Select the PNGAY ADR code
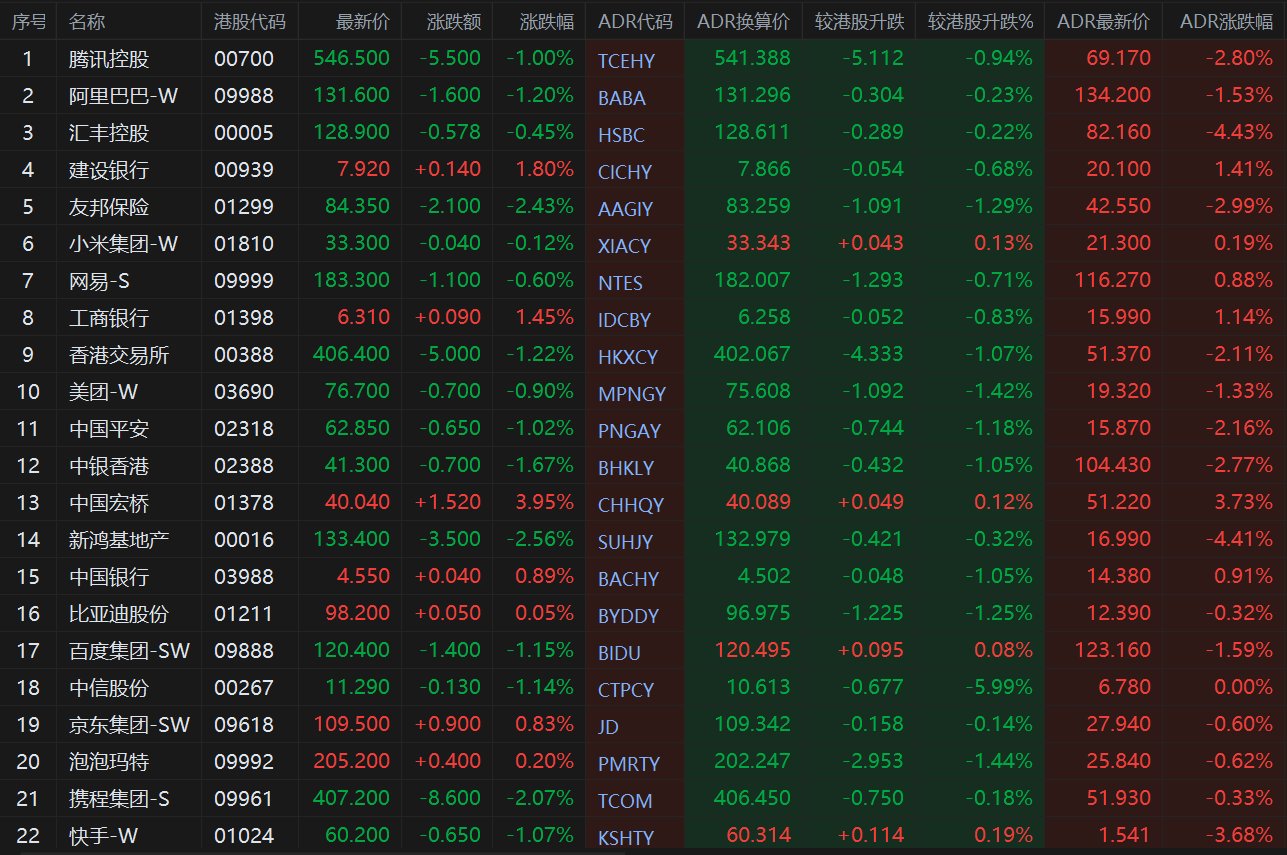The width and height of the screenshot is (1287, 855). (x=629, y=431)
